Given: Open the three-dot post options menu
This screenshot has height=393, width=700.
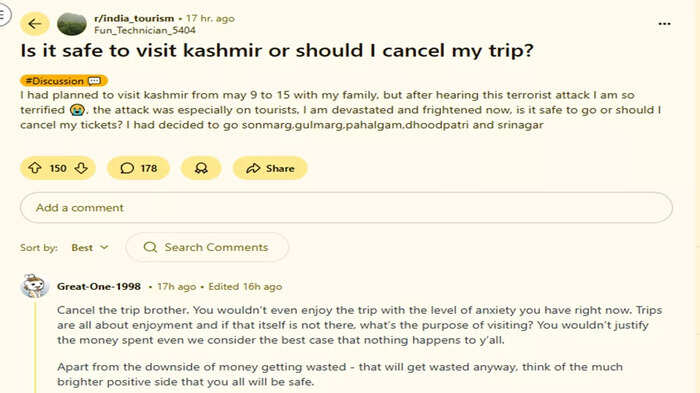Looking at the screenshot, I should [664, 24].
